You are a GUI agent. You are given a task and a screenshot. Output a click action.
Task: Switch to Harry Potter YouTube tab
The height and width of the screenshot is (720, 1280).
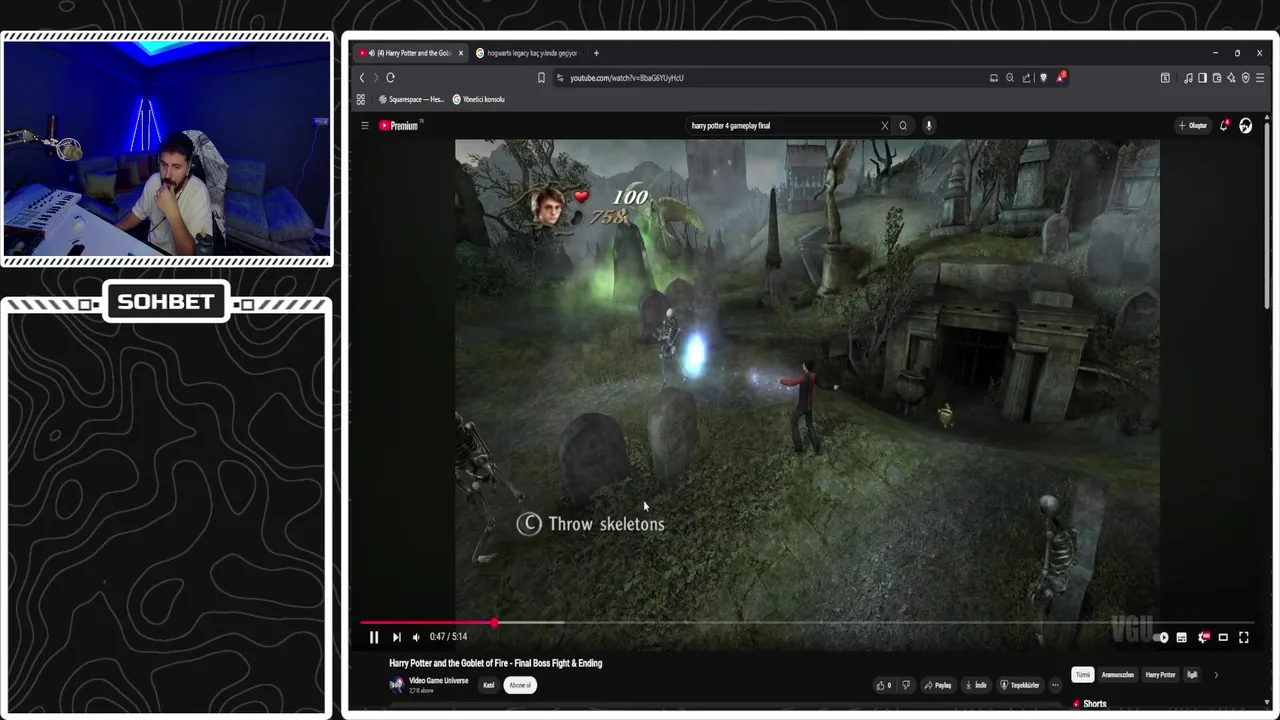point(410,53)
